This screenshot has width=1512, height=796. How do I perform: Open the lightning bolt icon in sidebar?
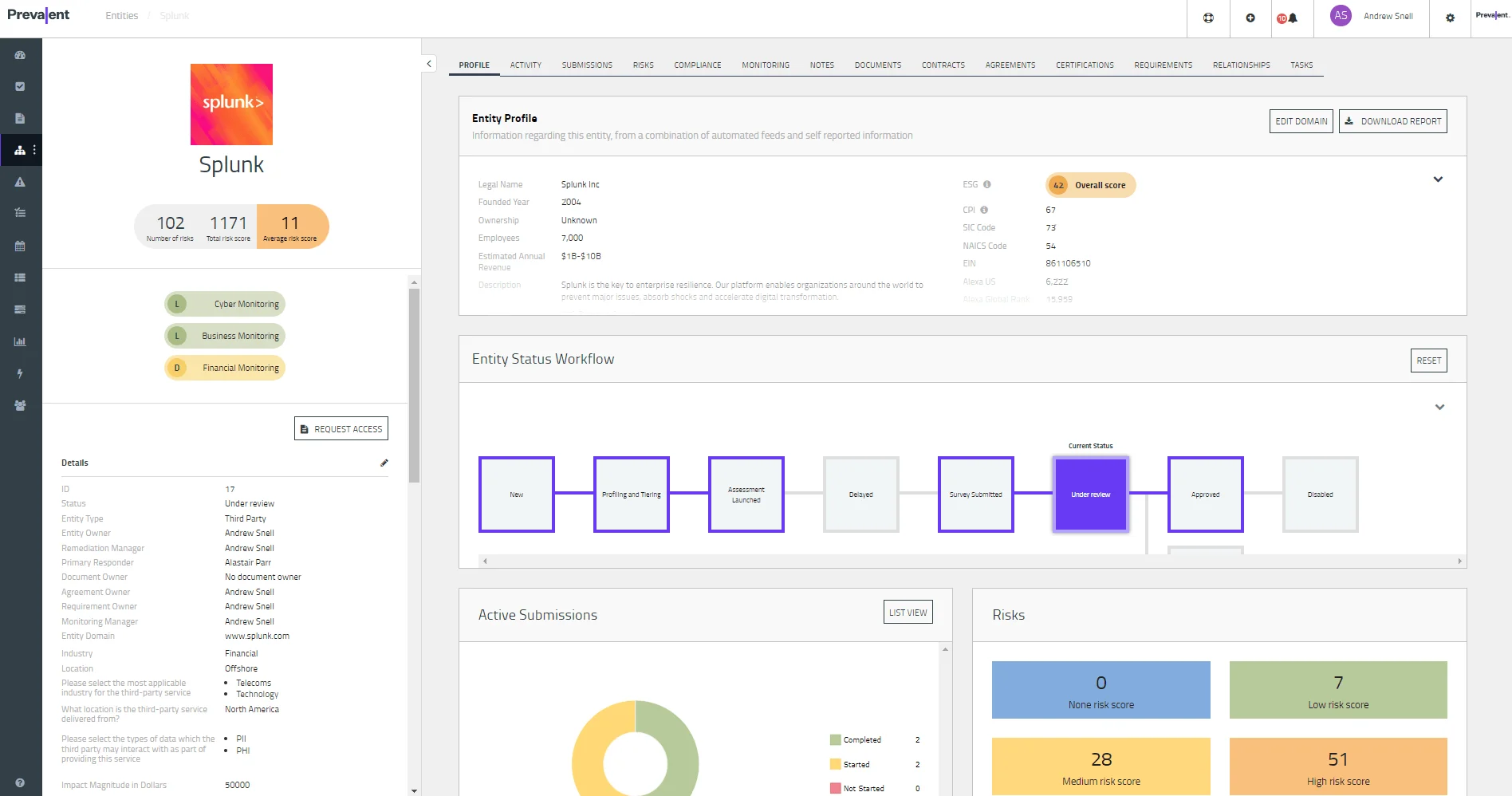(20, 373)
